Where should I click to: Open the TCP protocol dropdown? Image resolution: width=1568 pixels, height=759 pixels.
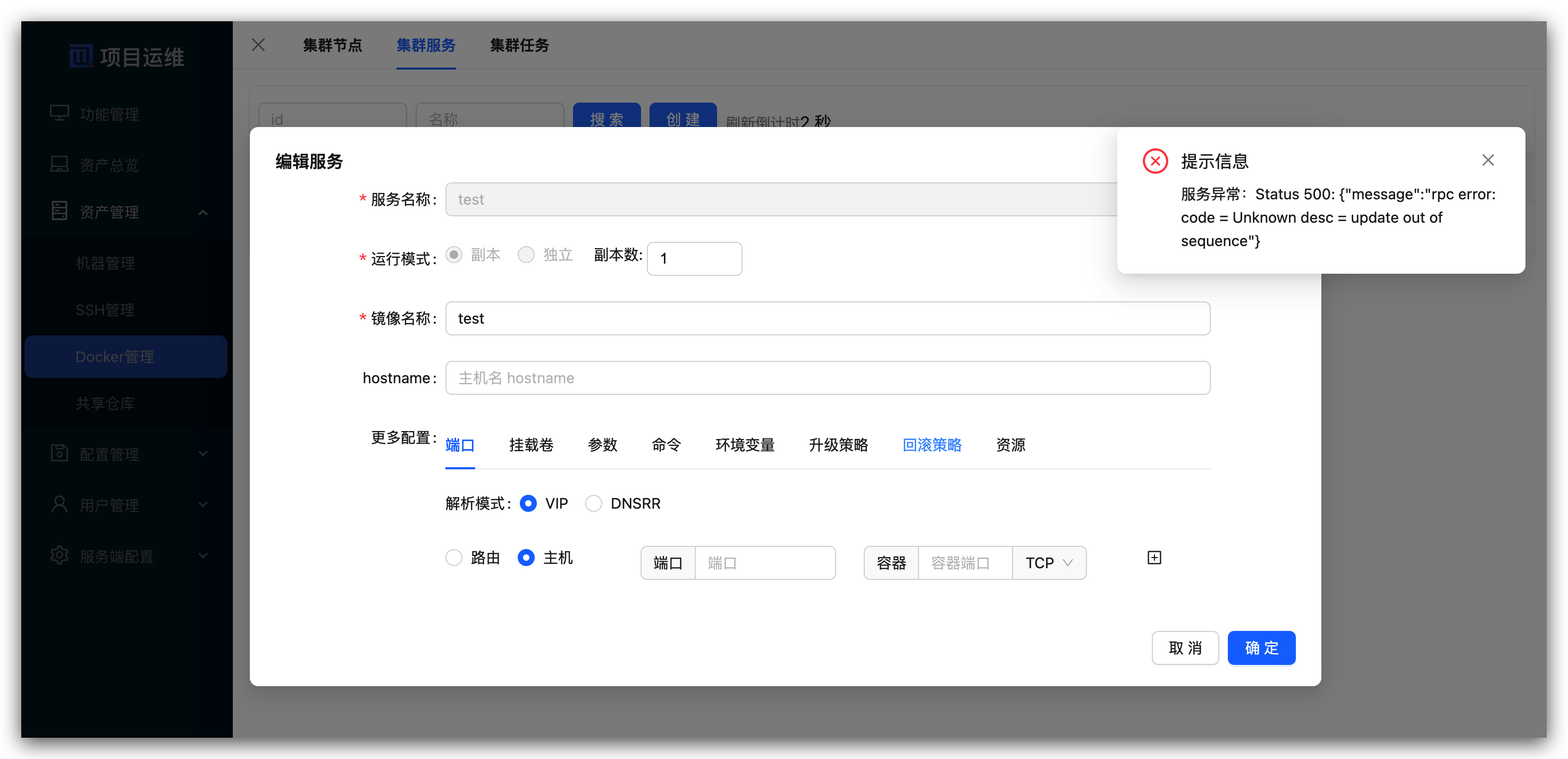tap(1049, 563)
